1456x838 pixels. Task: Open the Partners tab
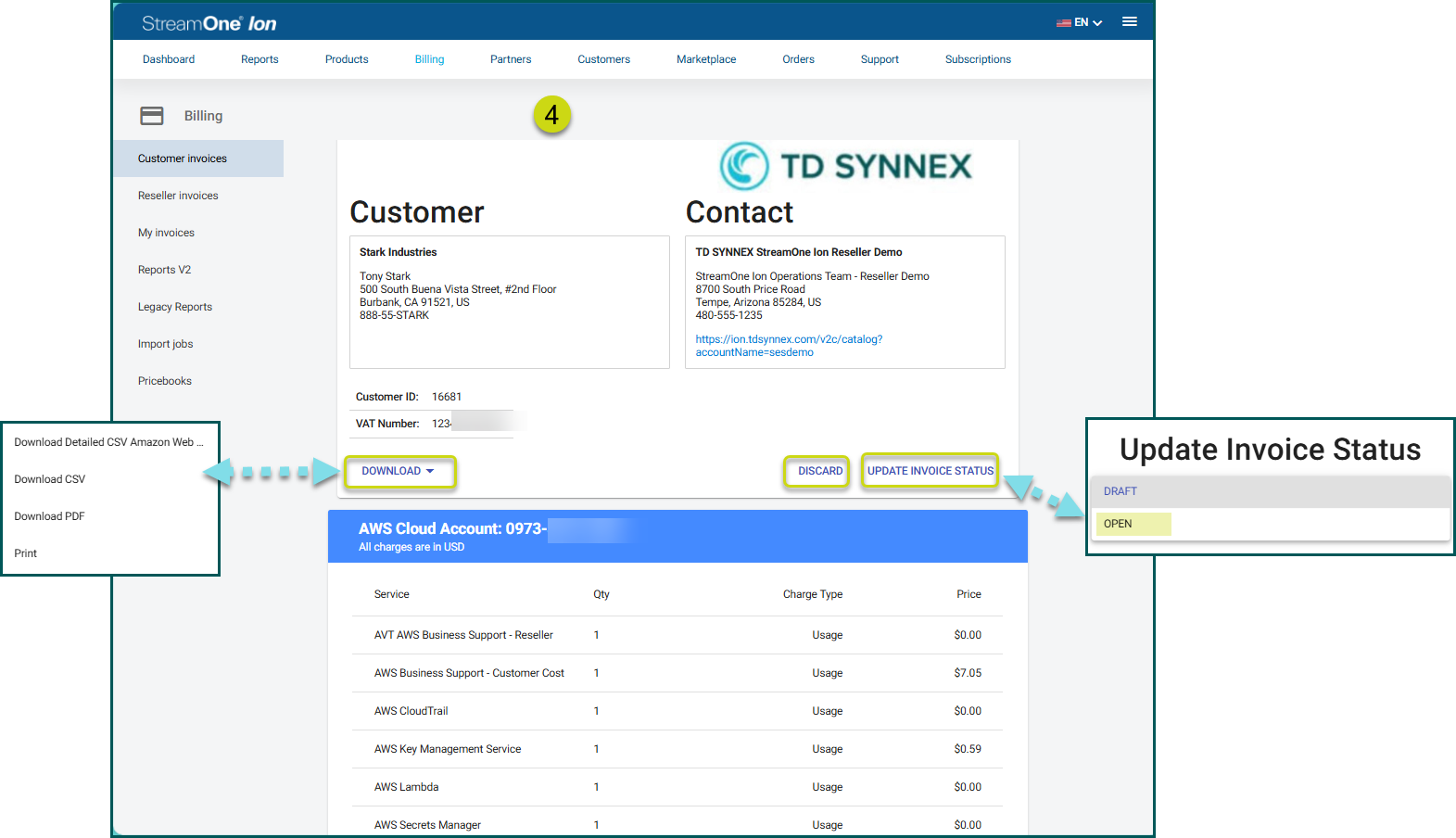511,59
